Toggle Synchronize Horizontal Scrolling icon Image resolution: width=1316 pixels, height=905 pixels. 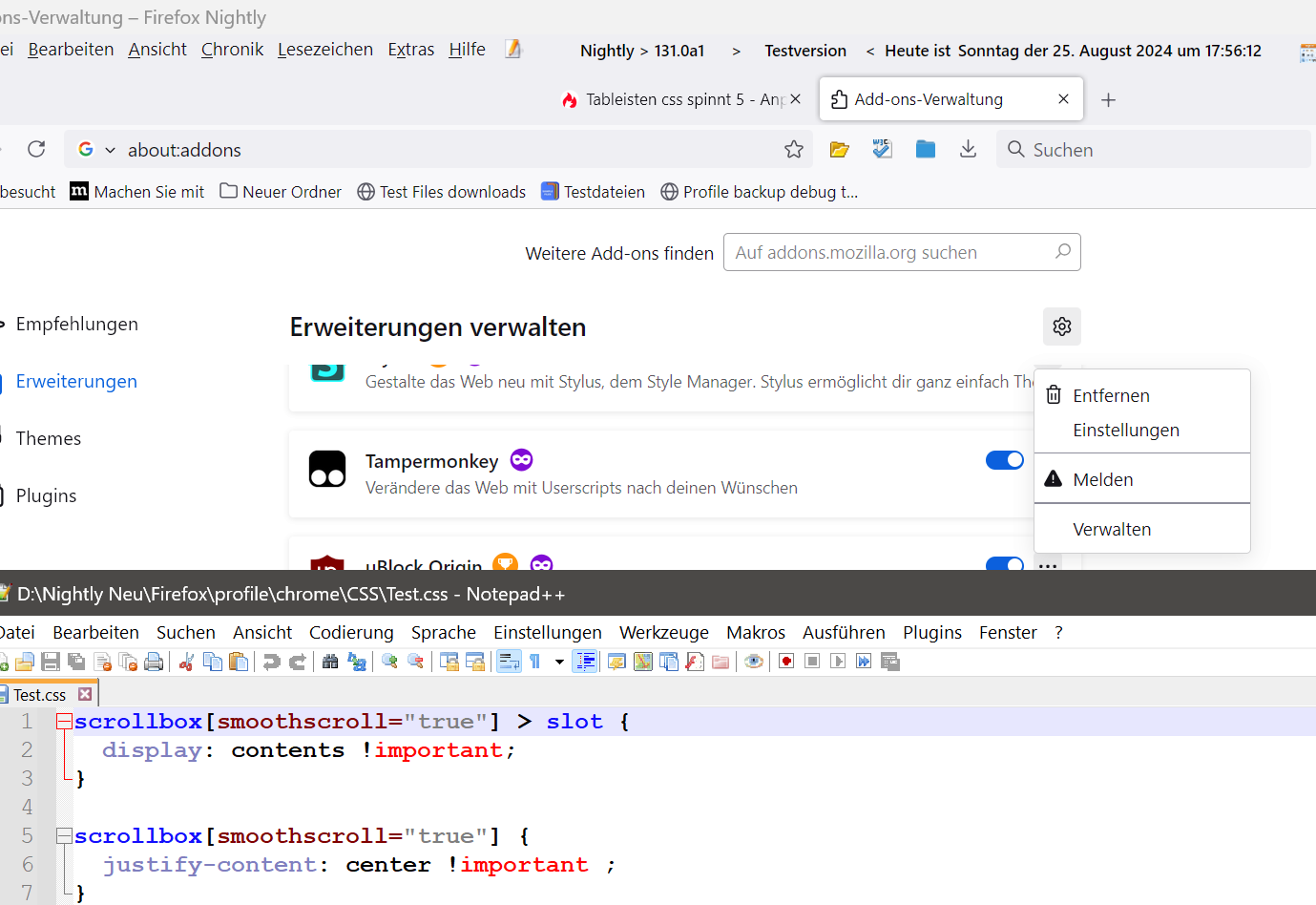pyautogui.click(x=475, y=662)
